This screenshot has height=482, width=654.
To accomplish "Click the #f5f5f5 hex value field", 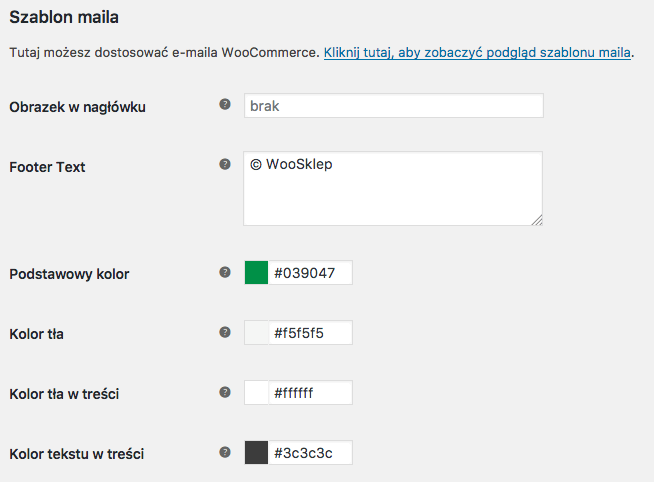I will pos(310,333).
